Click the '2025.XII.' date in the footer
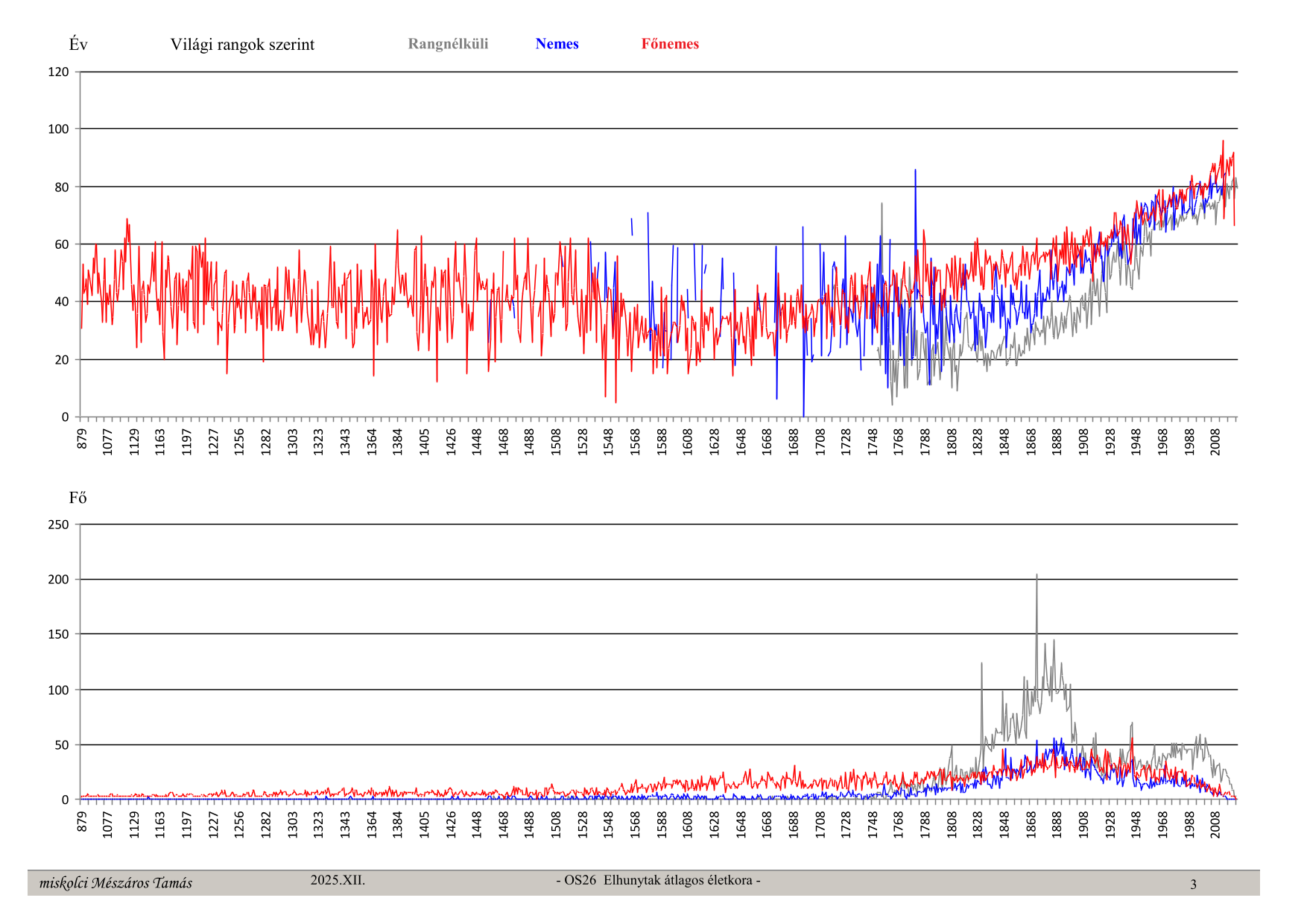The image size is (1307, 924). [x=338, y=880]
